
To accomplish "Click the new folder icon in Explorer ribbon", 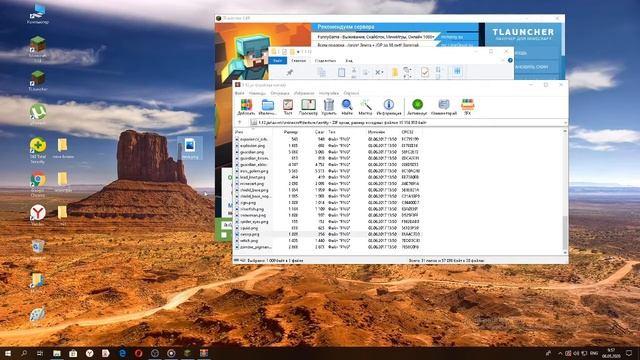I will click(395, 72).
